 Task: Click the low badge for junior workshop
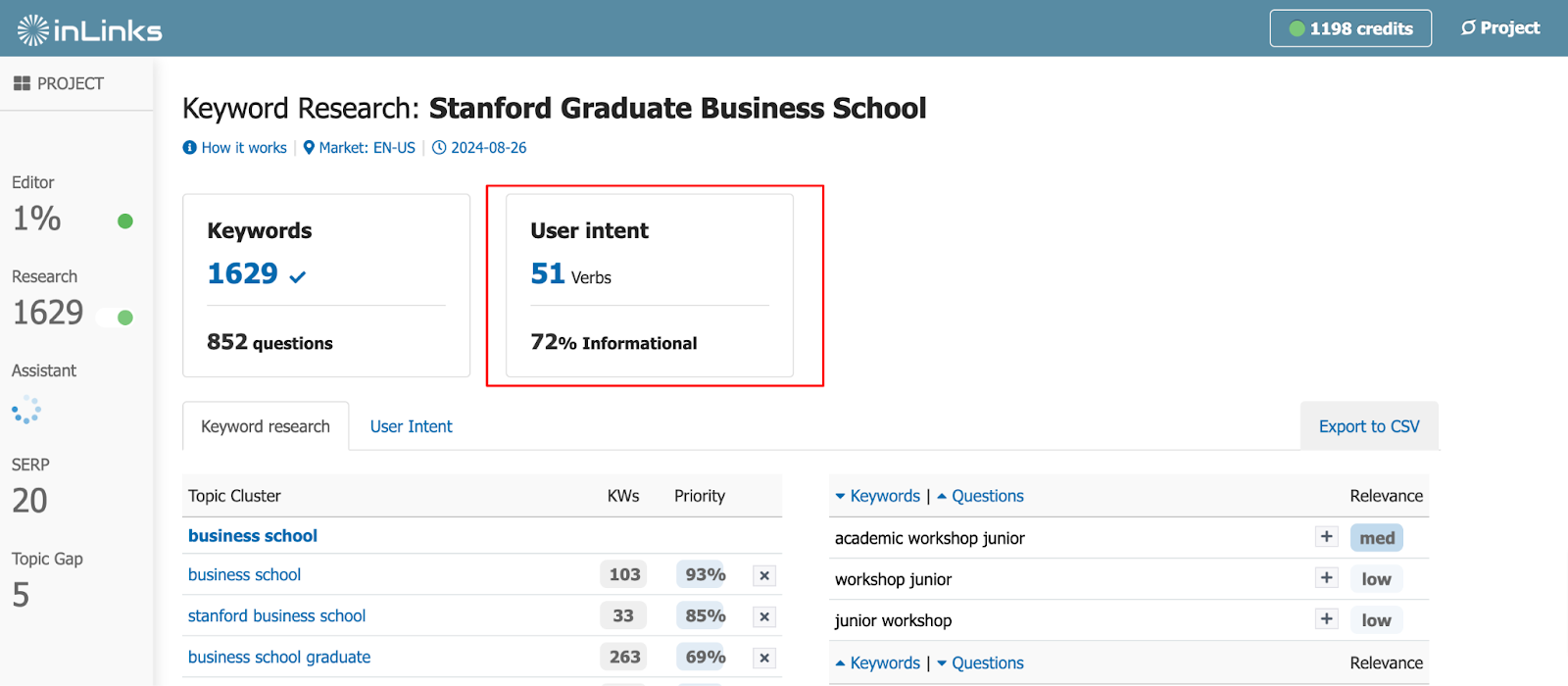(x=1376, y=620)
